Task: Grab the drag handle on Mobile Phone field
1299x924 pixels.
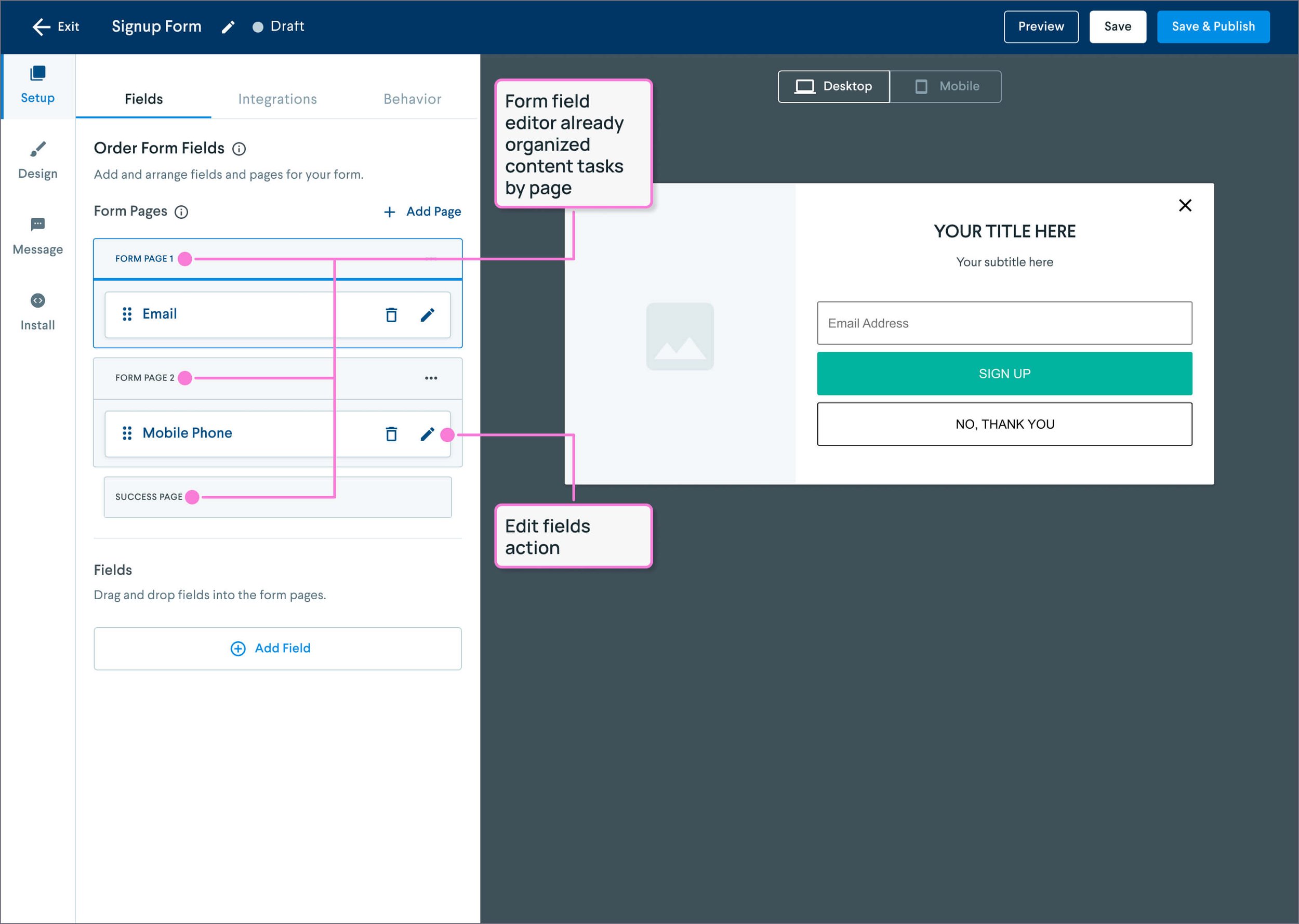Action: click(127, 433)
